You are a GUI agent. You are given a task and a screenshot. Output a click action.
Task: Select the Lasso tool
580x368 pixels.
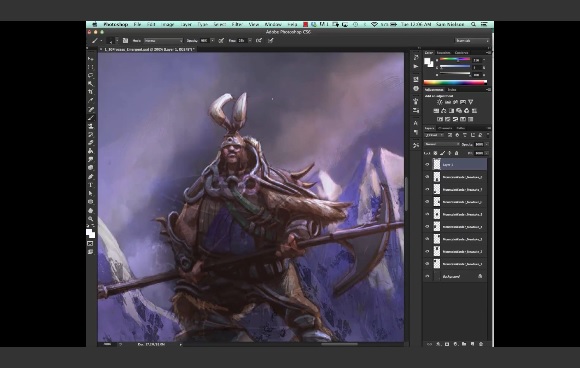[90, 75]
